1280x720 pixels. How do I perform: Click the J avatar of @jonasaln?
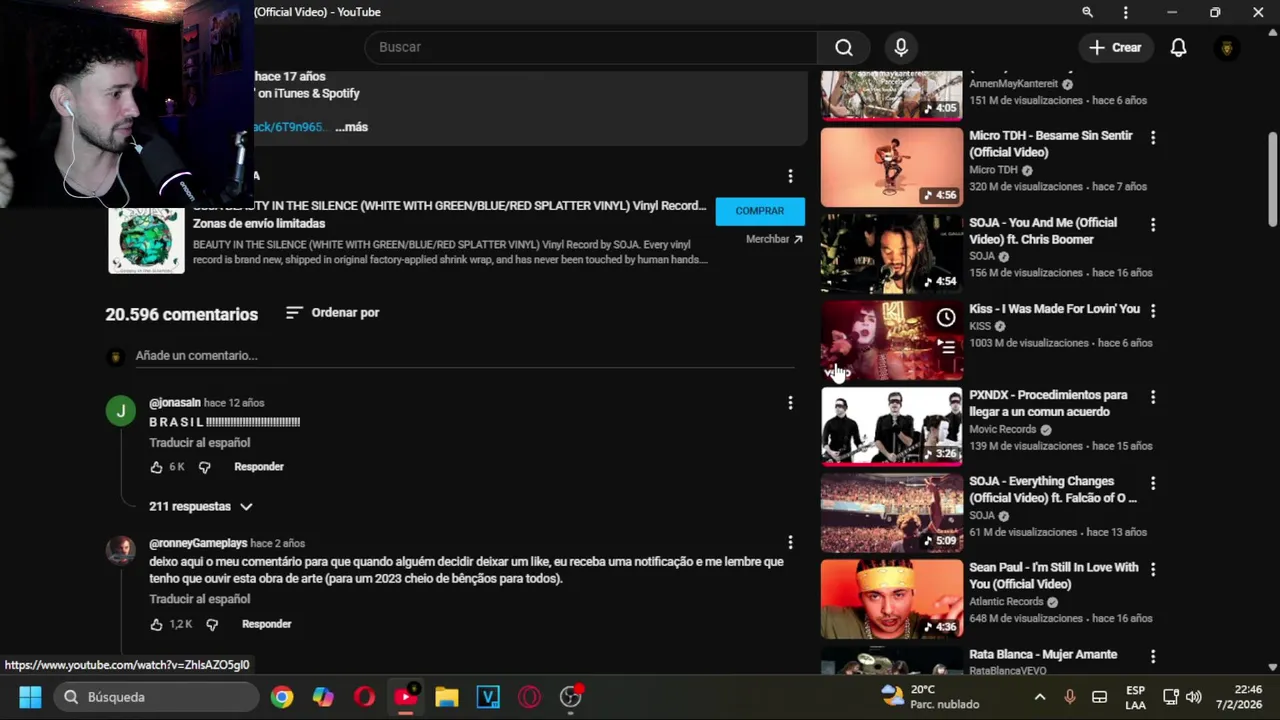pos(121,411)
